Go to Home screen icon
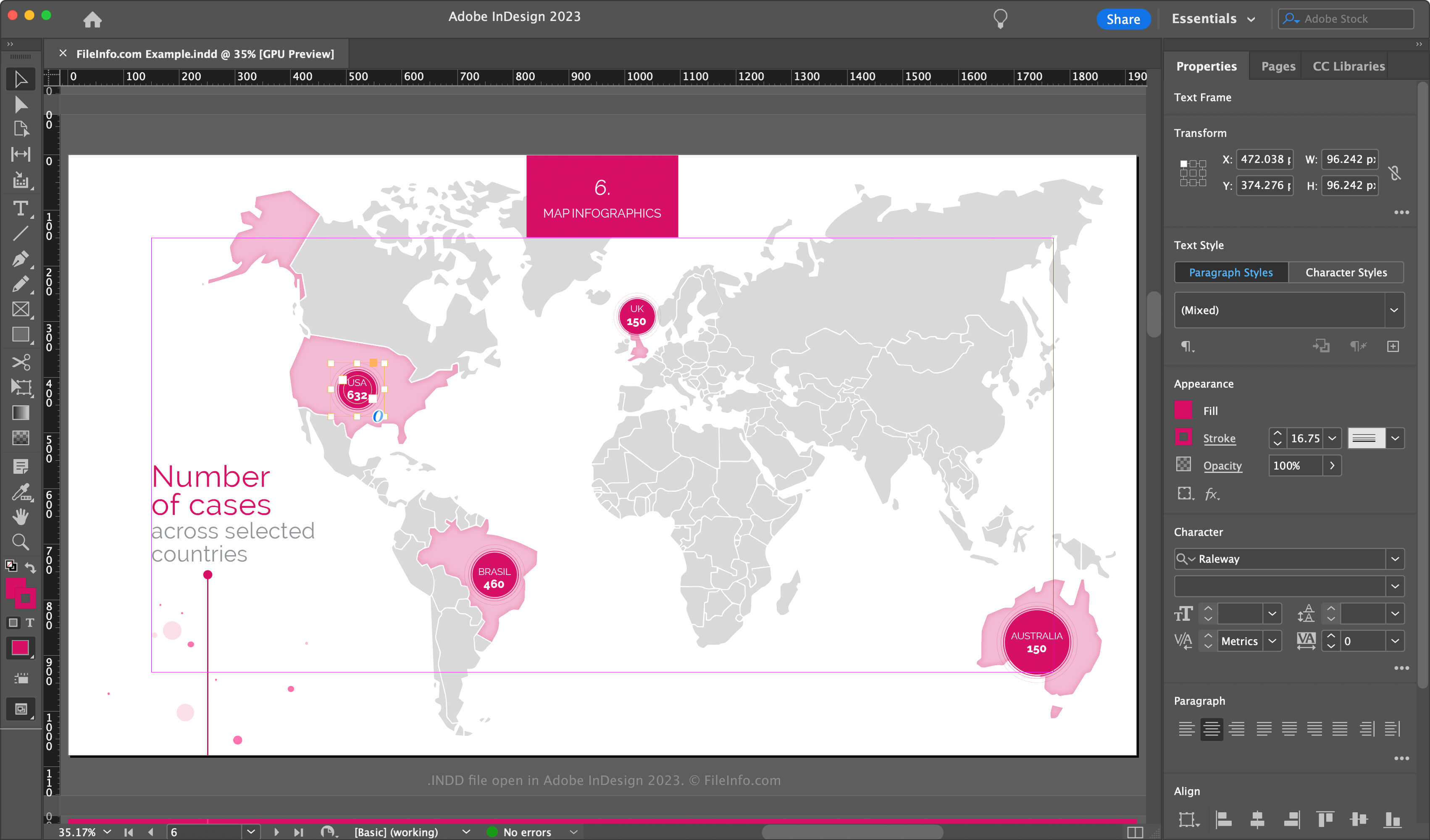The height and width of the screenshot is (840, 1430). click(92, 20)
